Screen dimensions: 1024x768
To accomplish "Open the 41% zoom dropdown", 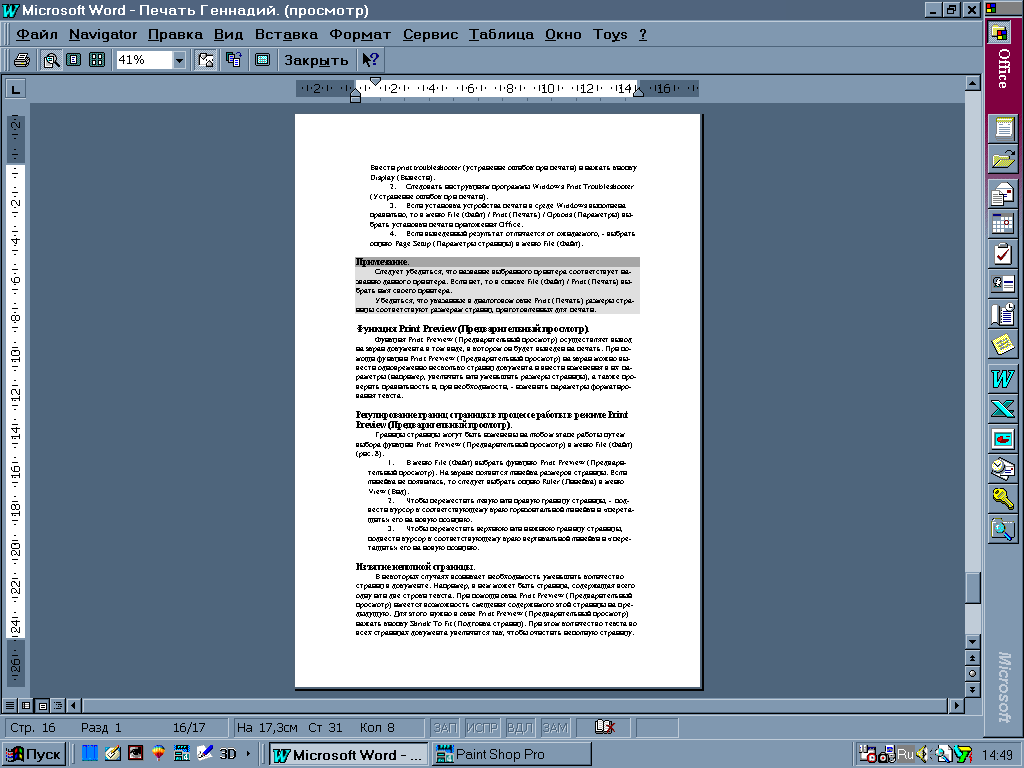I will (179, 60).
